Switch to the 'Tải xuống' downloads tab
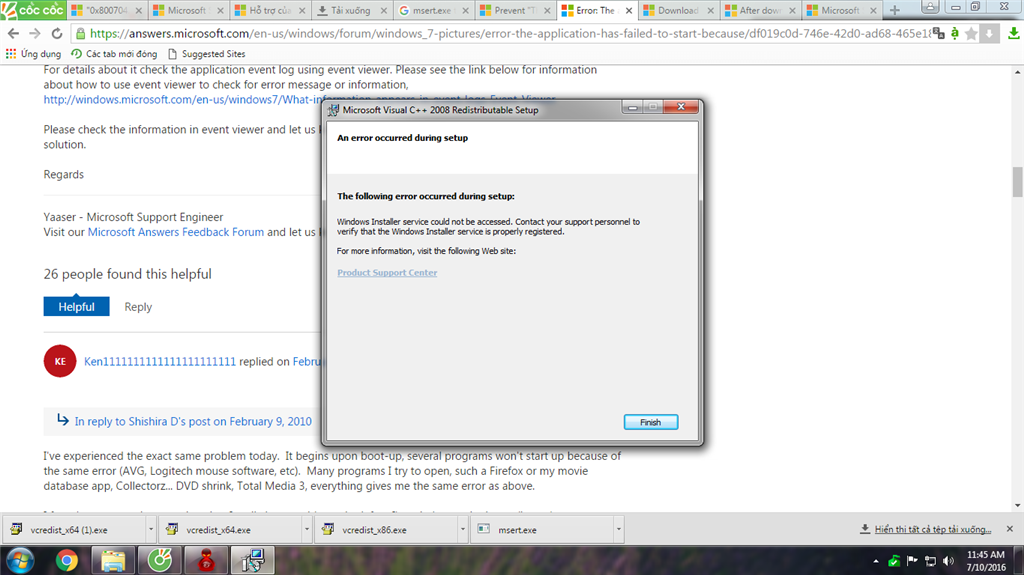 point(352,10)
